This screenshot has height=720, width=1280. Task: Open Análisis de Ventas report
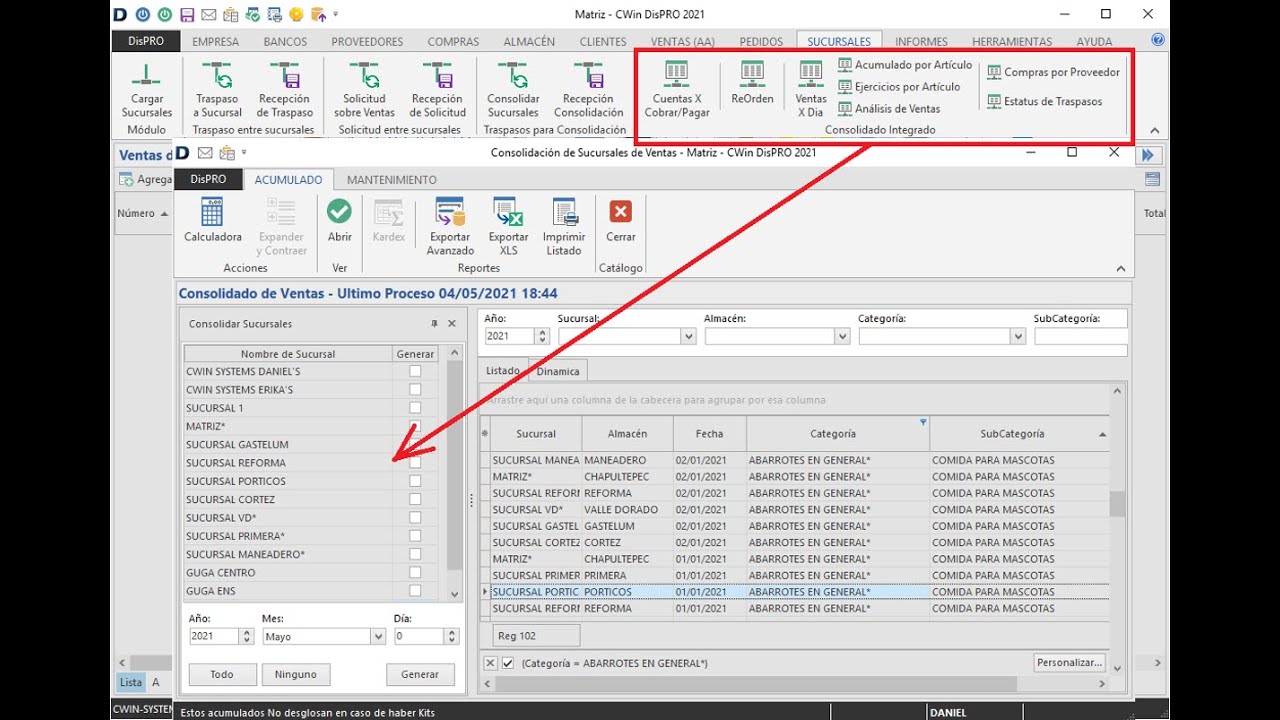tap(889, 109)
